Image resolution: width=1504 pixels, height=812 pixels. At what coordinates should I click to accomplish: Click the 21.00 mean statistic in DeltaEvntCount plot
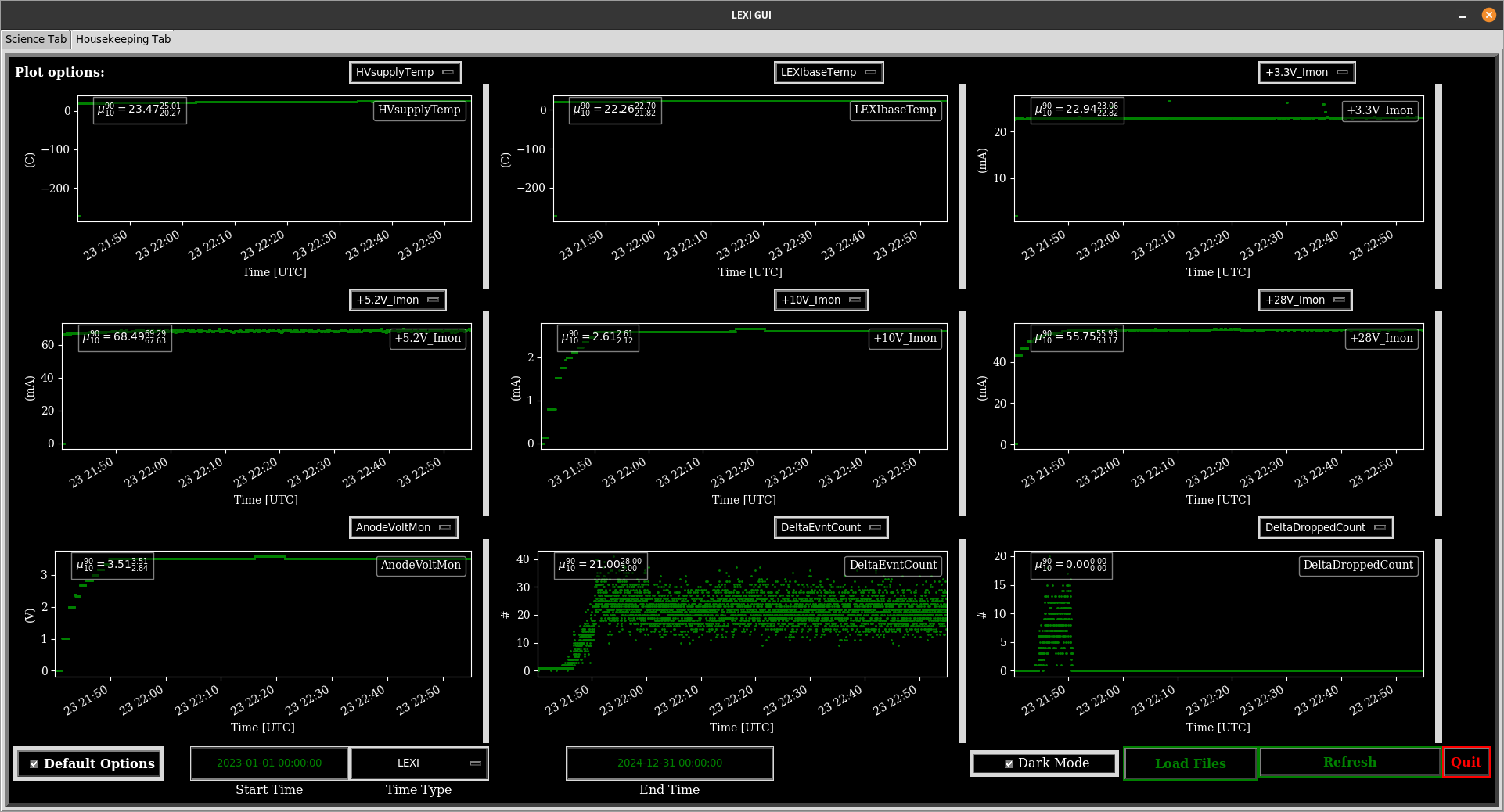point(601,565)
